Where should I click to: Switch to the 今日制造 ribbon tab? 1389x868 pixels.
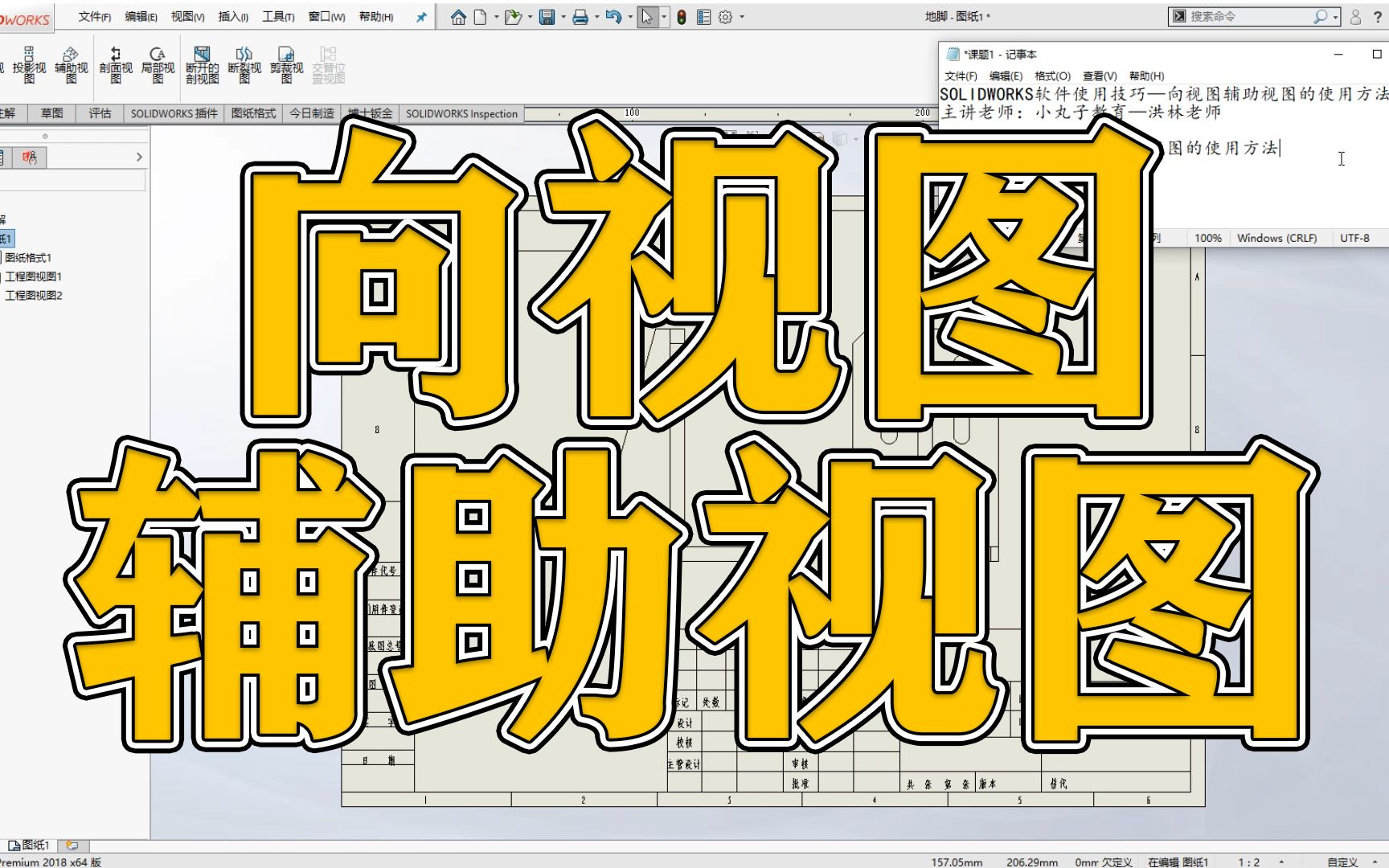311,113
